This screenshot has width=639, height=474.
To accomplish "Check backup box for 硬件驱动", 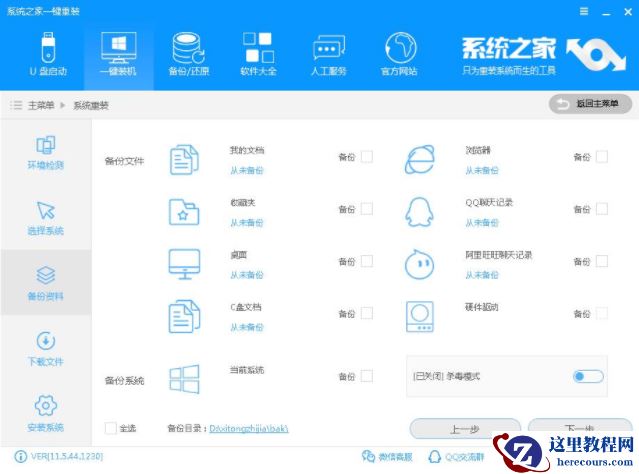I will tap(602, 313).
